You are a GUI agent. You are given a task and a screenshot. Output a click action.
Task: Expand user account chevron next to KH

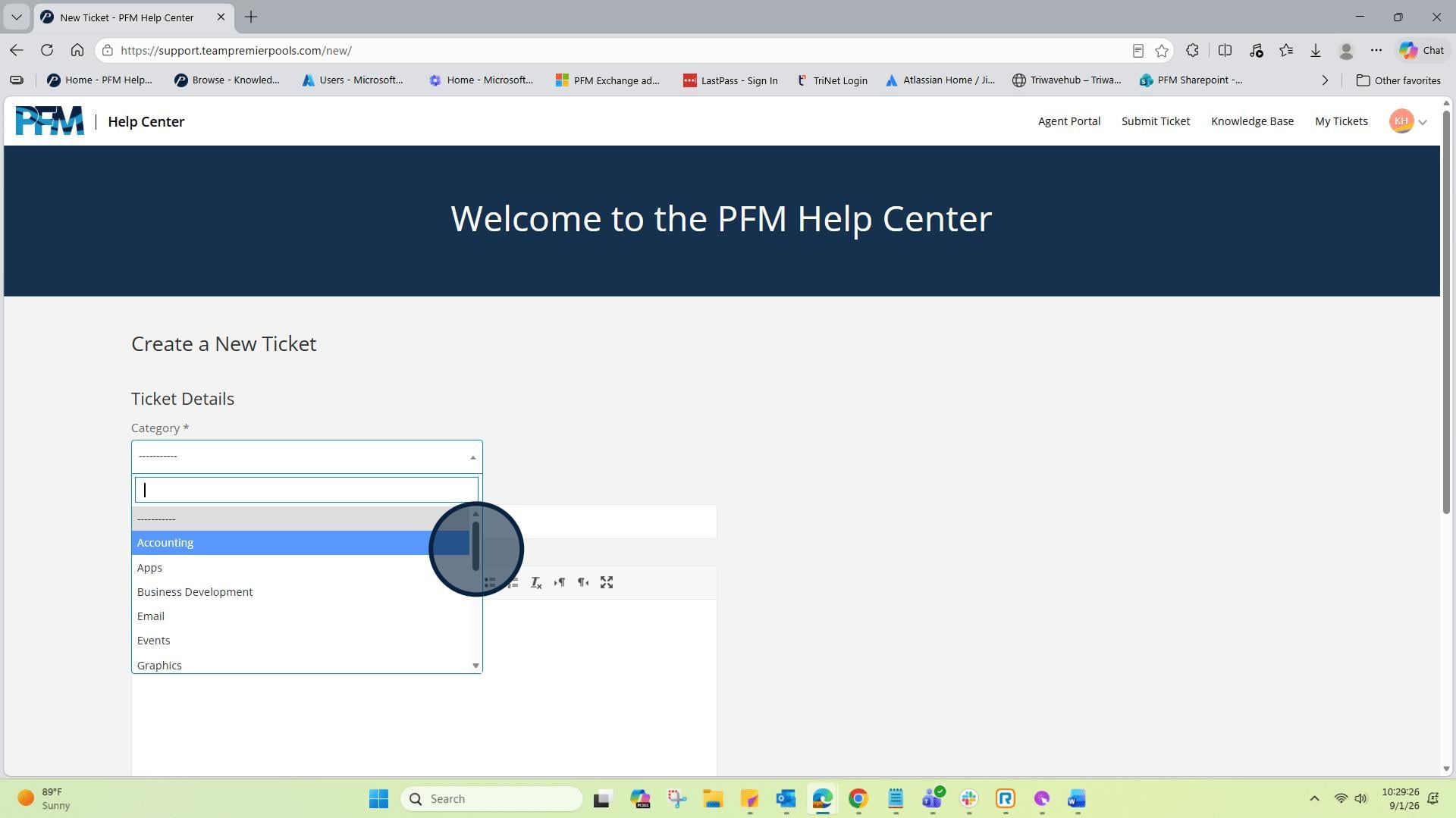[1423, 122]
